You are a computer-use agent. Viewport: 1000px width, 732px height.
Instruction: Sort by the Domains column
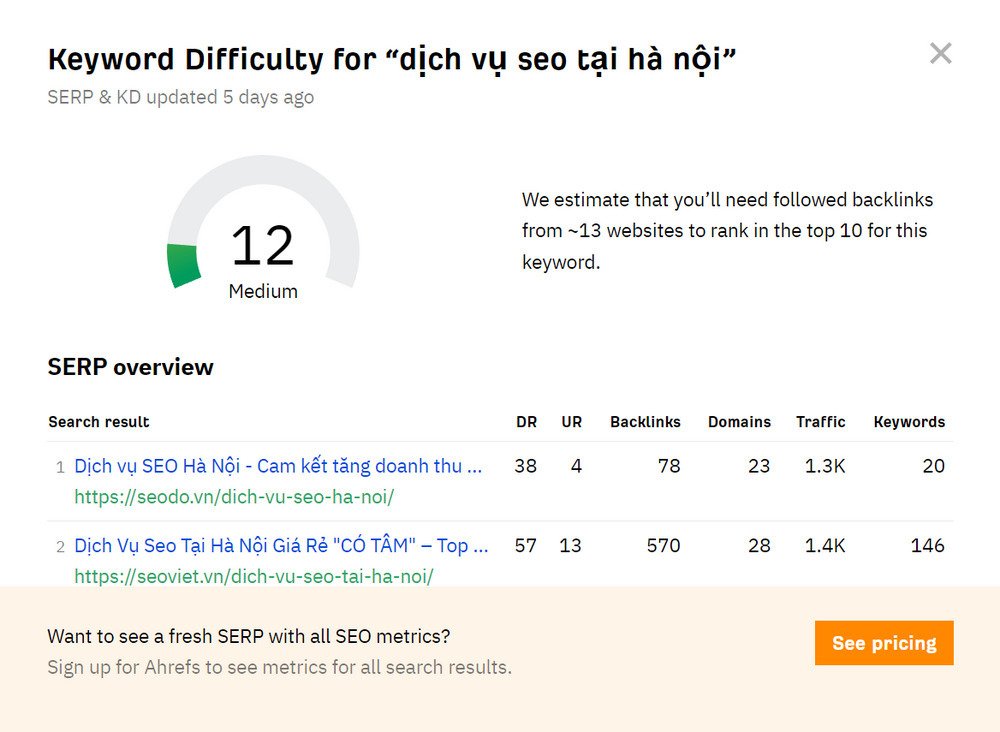(x=739, y=422)
